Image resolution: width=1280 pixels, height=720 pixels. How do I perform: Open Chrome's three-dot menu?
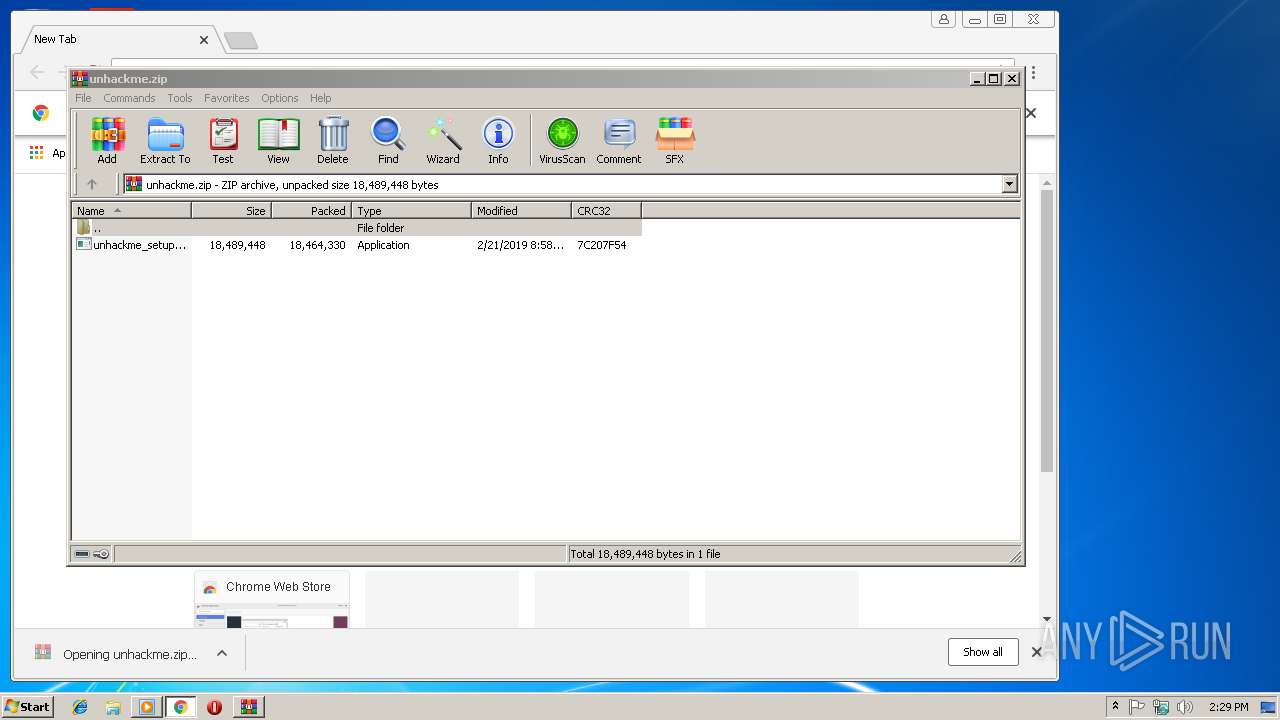pyautogui.click(x=1033, y=73)
